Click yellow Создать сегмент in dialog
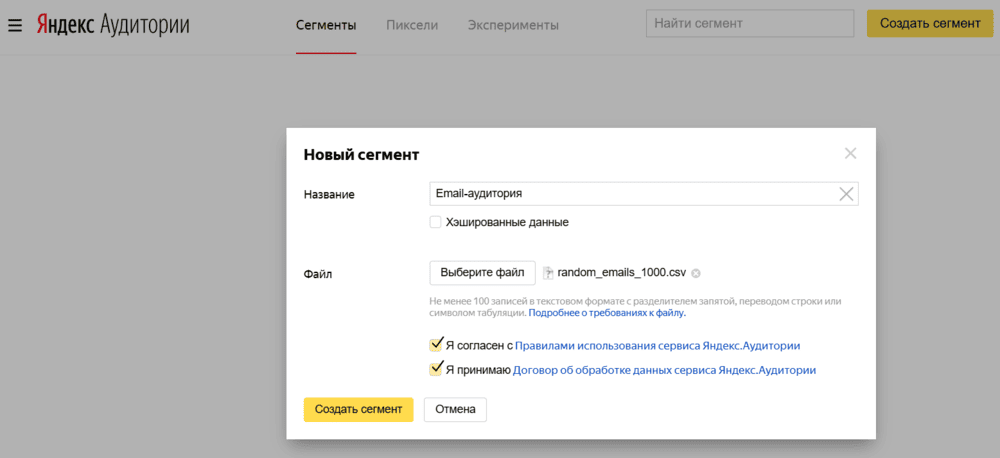The image size is (1000, 458). [358, 409]
